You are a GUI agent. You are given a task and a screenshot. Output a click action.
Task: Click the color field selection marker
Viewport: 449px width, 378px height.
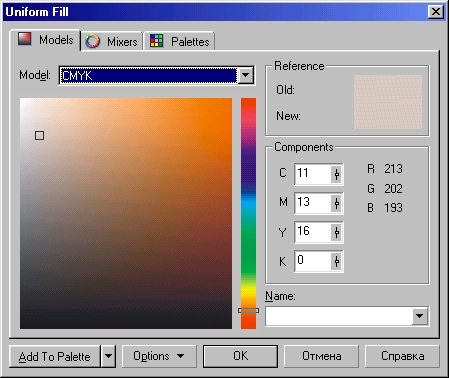[x=39, y=135]
